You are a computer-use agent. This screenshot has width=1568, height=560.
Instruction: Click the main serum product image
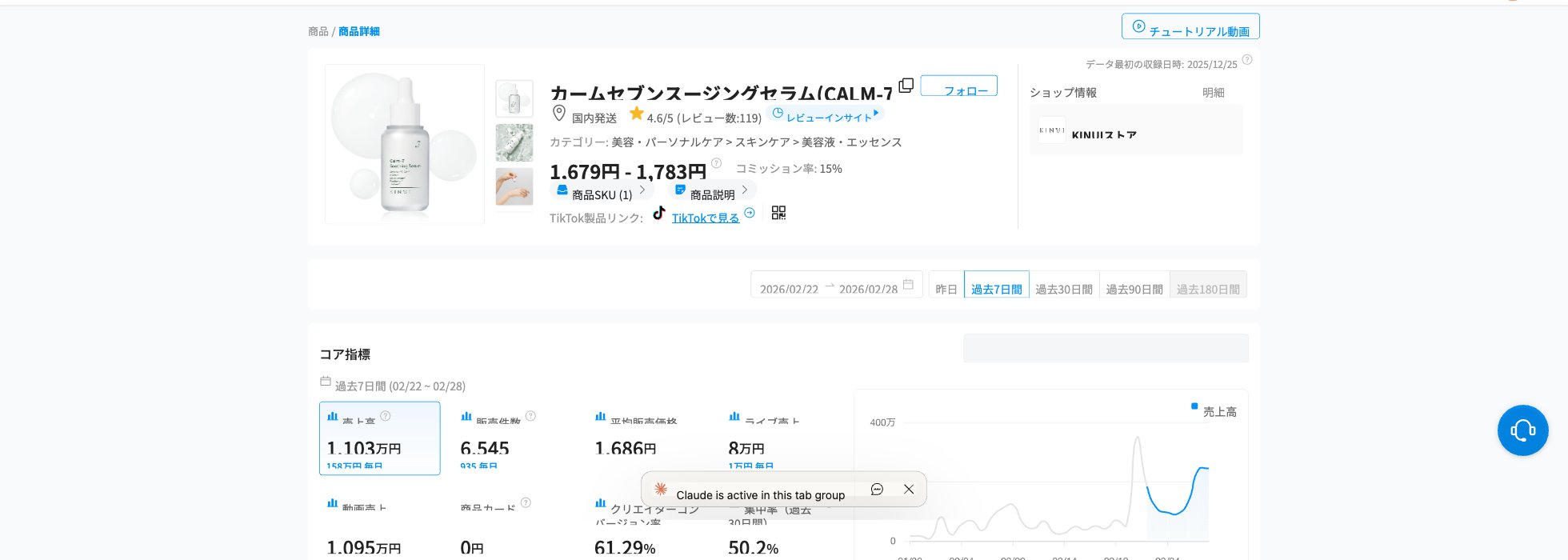coord(405,144)
